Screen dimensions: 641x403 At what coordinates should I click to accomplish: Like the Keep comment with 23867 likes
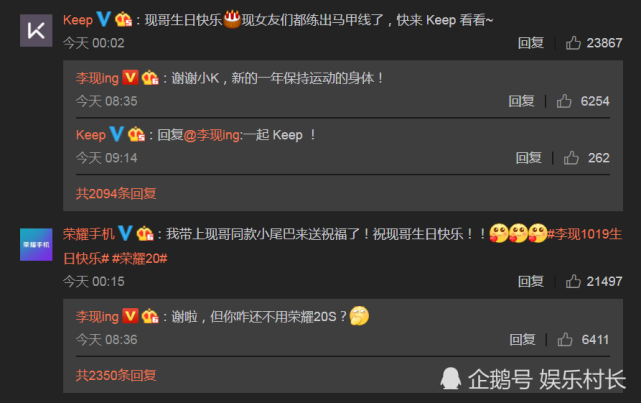573,43
